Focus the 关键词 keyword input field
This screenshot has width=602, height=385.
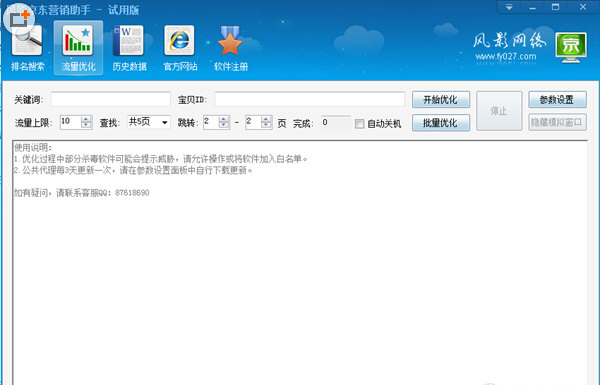[x=111, y=99]
